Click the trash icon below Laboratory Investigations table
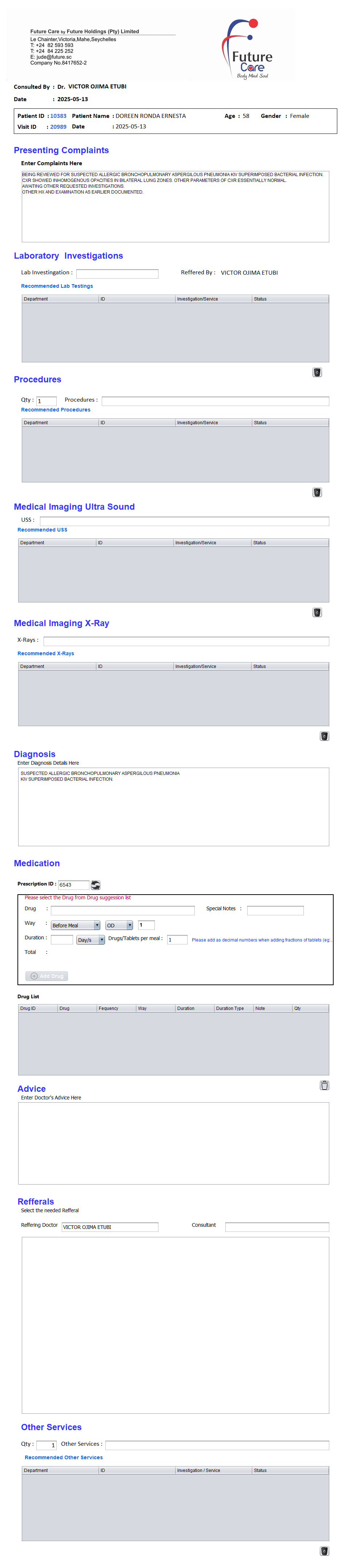Viewport: 338px width, 1568px height. [317, 372]
